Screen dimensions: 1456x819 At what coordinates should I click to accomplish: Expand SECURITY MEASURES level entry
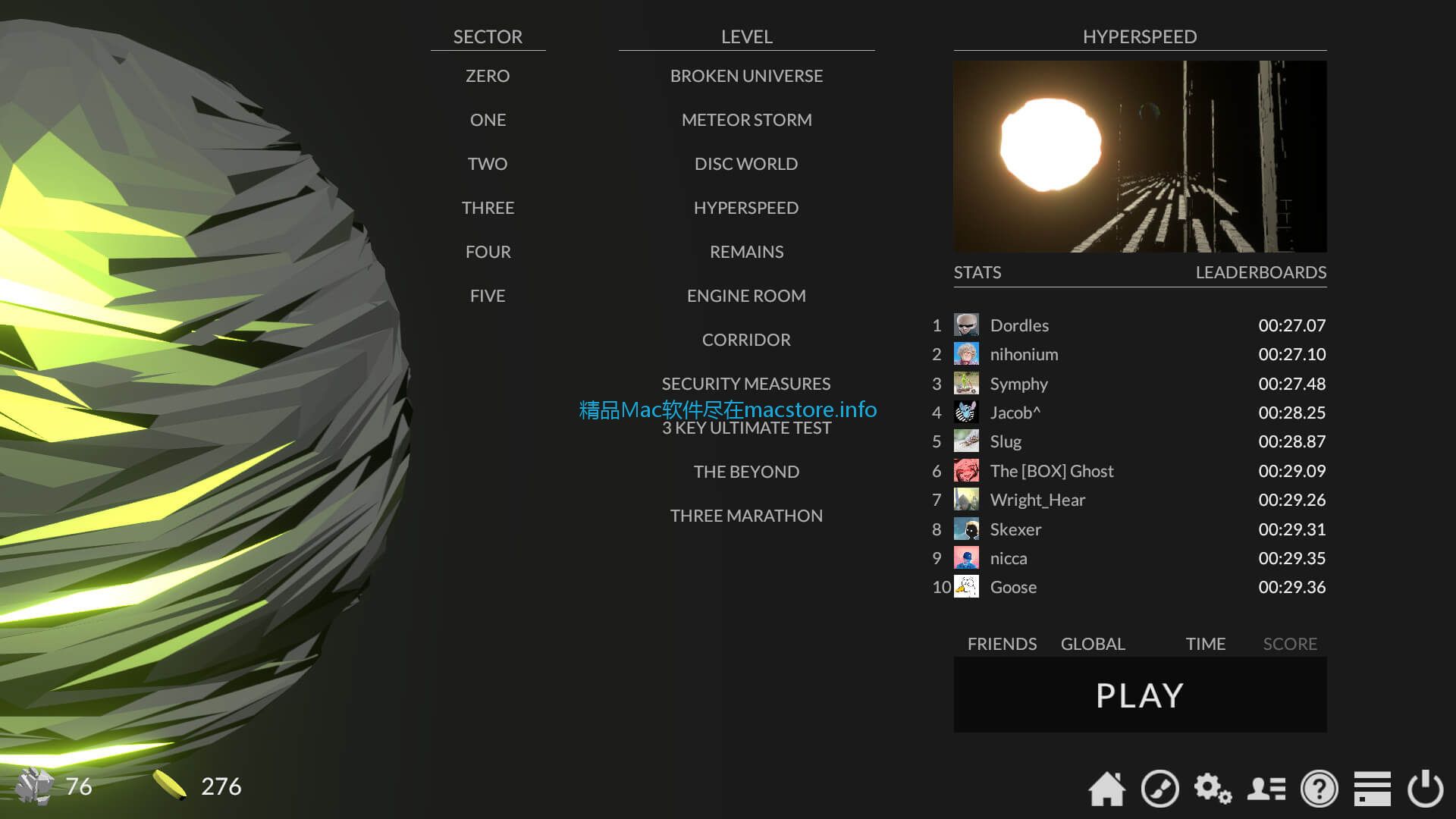click(747, 383)
